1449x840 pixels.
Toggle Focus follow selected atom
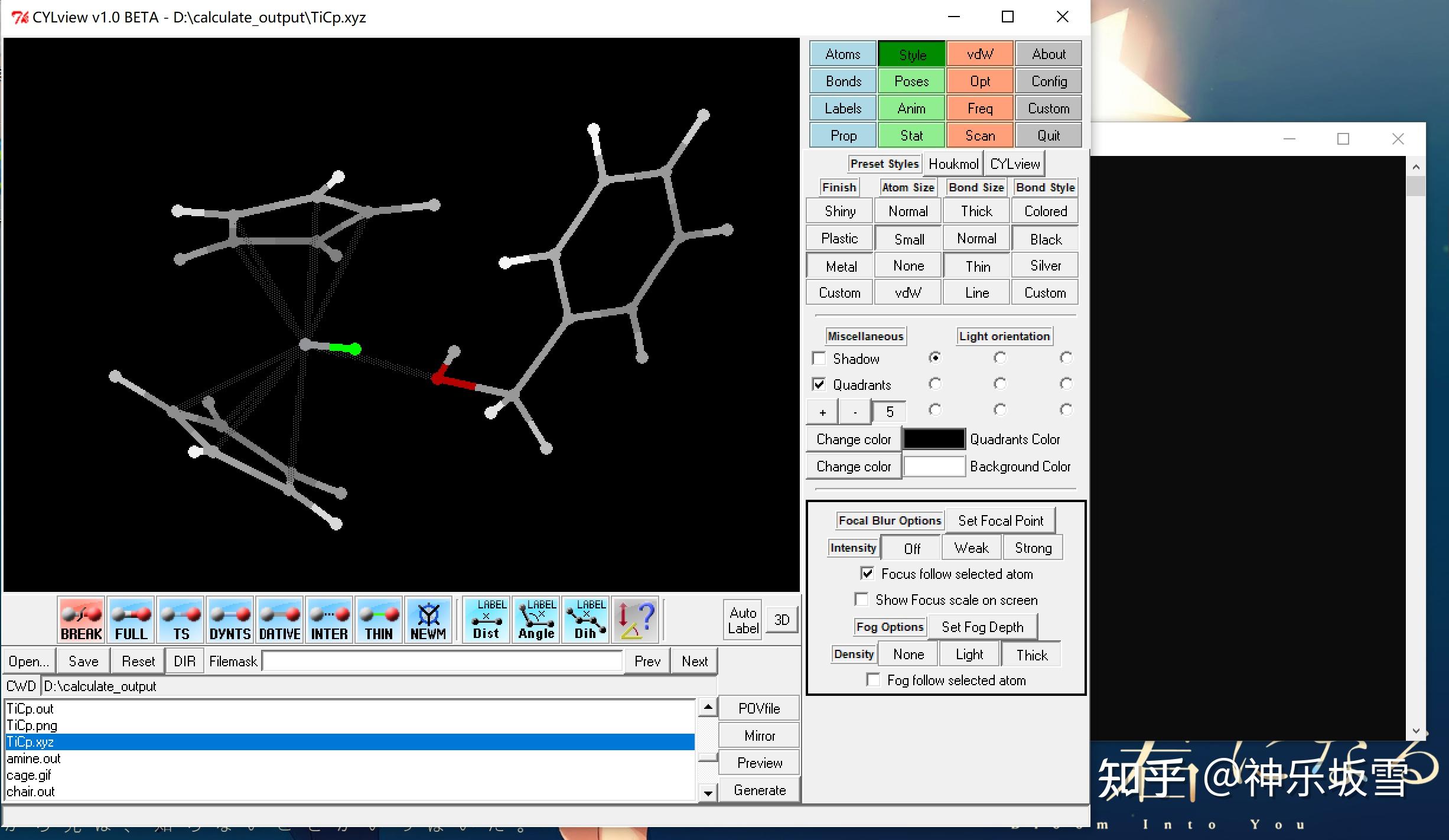(x=867, y=574)
